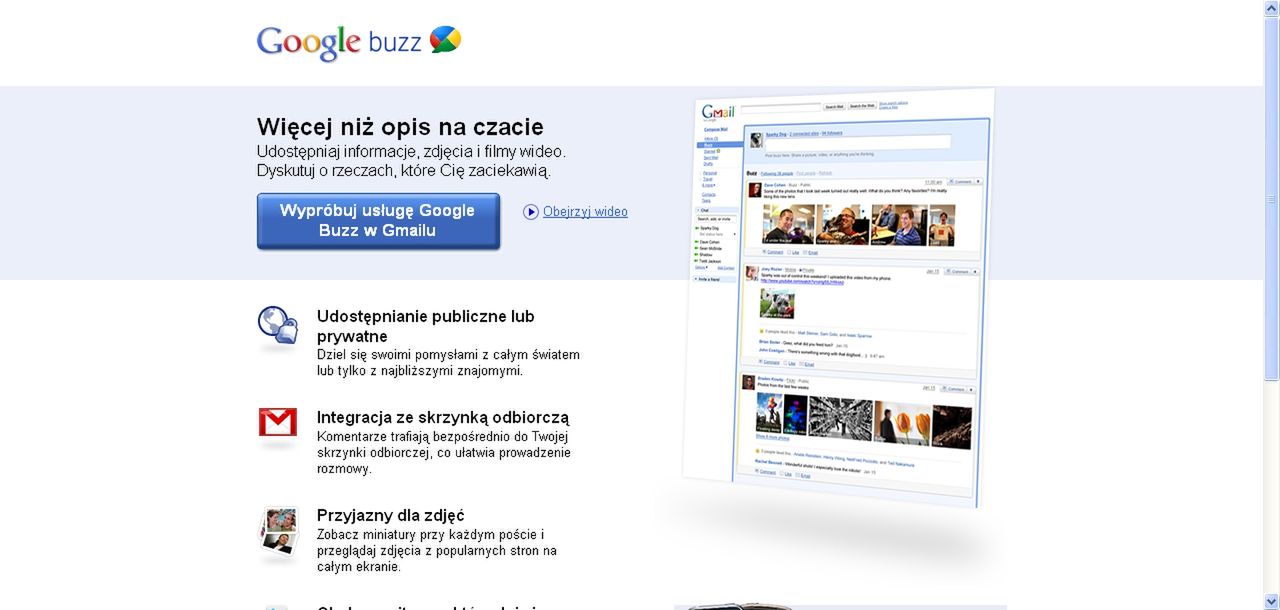Click the Gmail envelope icon
This screenshot has height=610, width=1280.
278,423
